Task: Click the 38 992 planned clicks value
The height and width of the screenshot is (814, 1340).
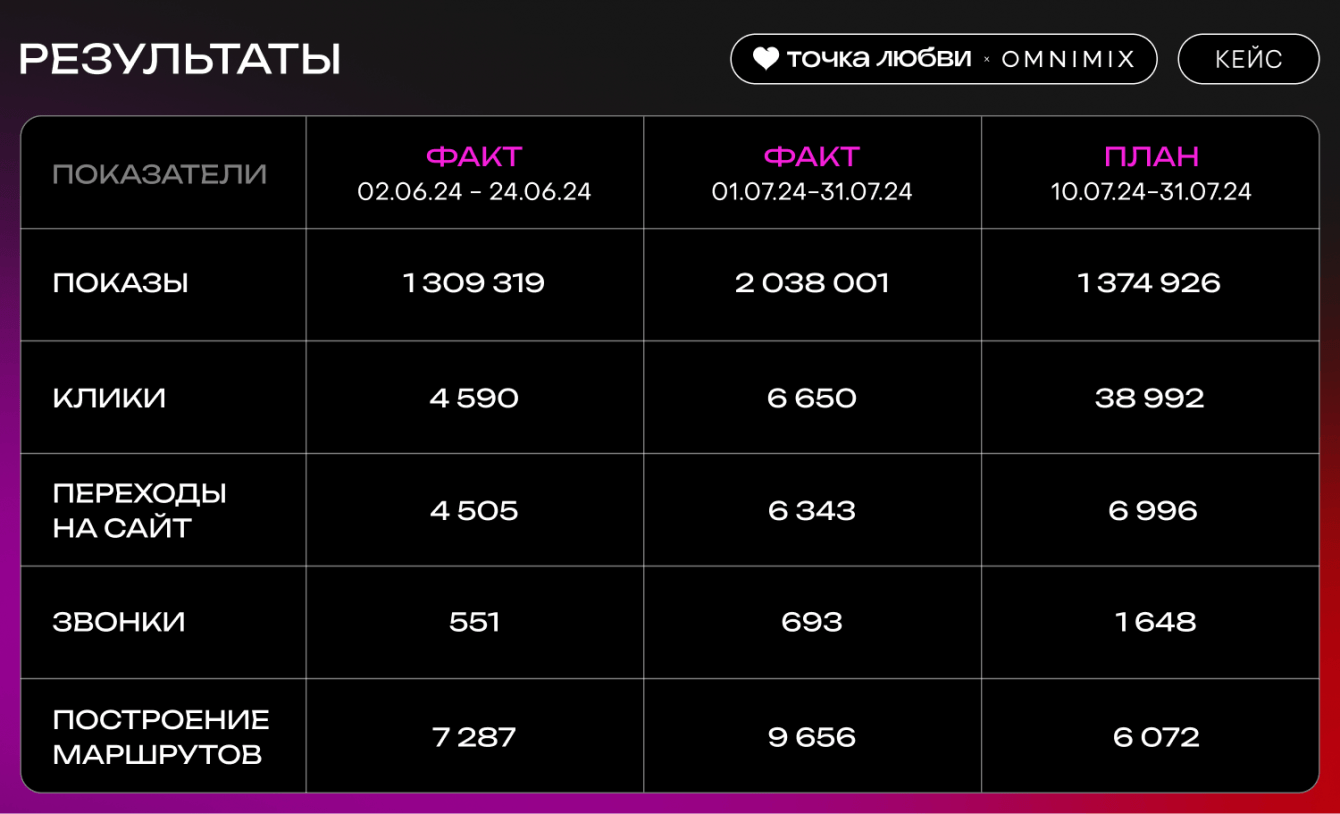Action: (1150, 398)
